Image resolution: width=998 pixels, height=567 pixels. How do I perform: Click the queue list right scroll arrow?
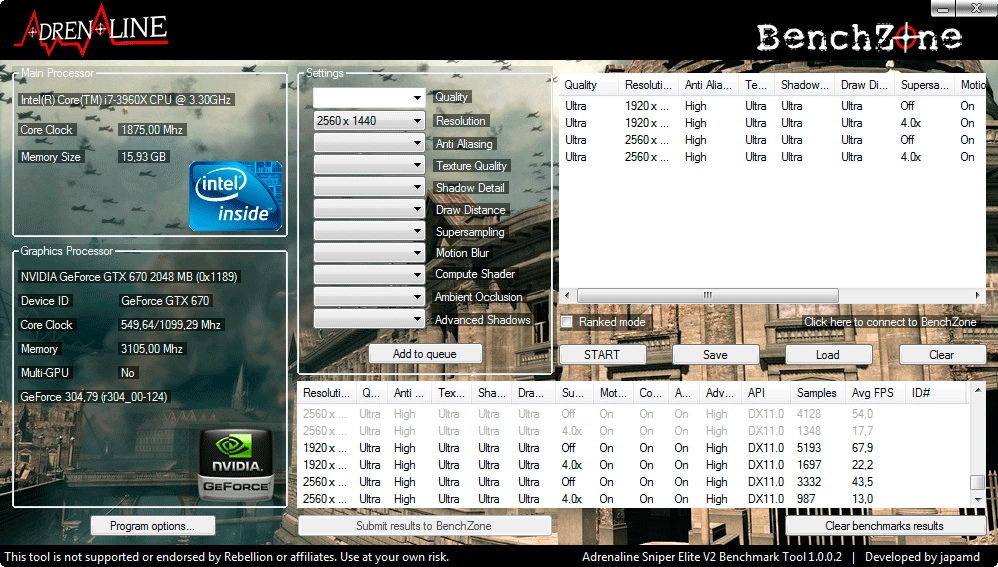[978, 295]
